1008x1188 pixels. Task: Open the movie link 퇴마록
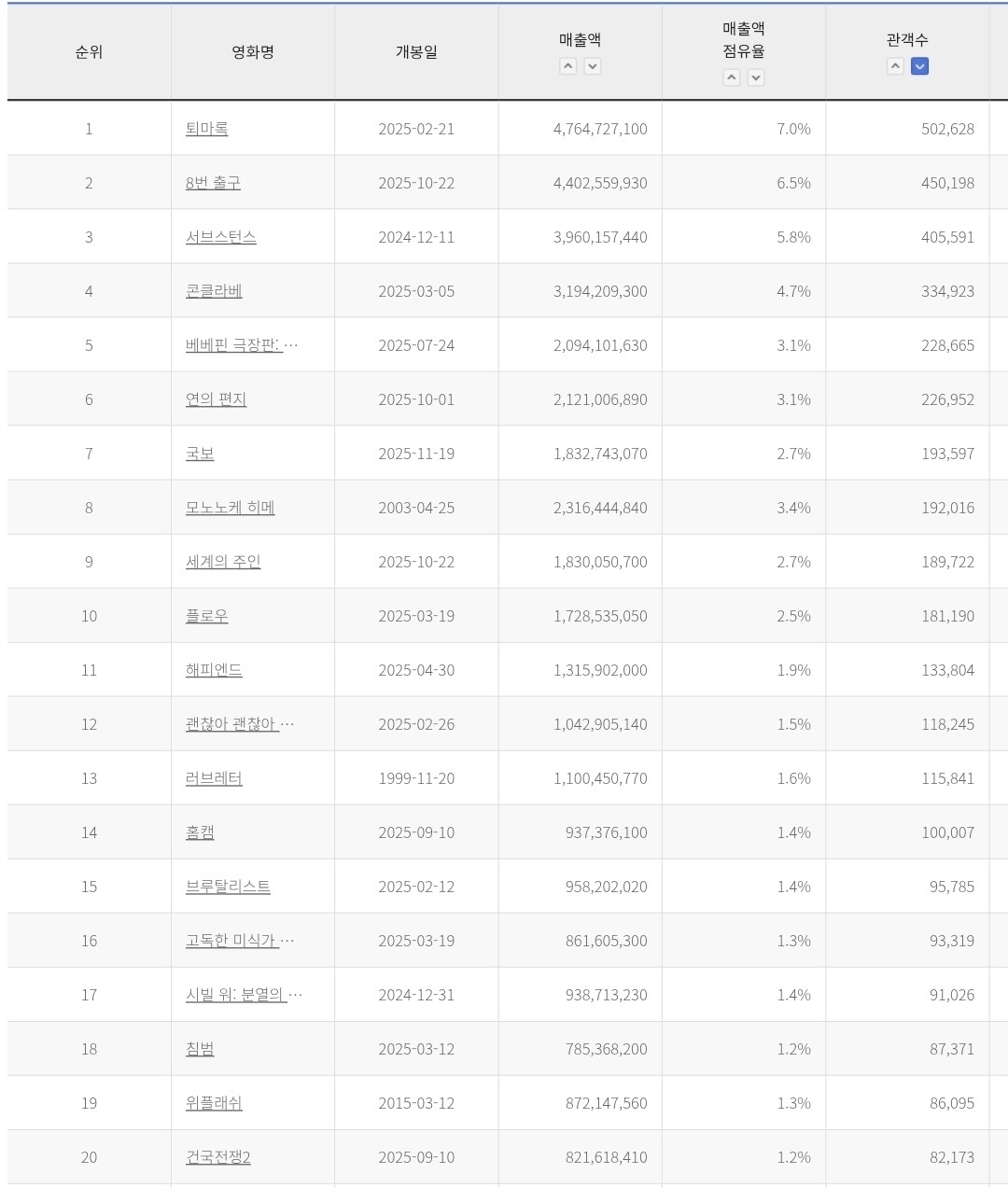[206, 129]
